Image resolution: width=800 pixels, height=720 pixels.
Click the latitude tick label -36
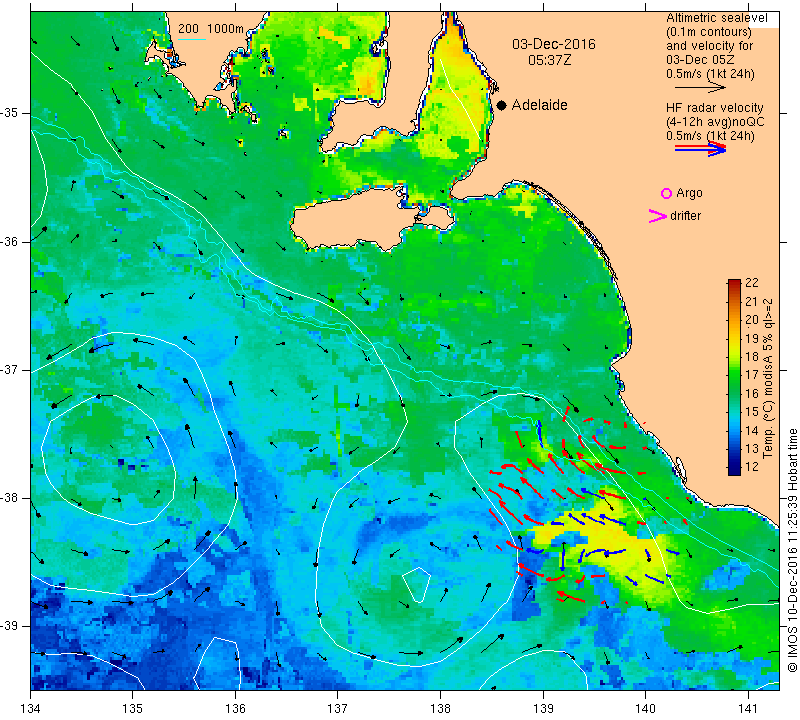pyautogui.click(x=9, y=241)
